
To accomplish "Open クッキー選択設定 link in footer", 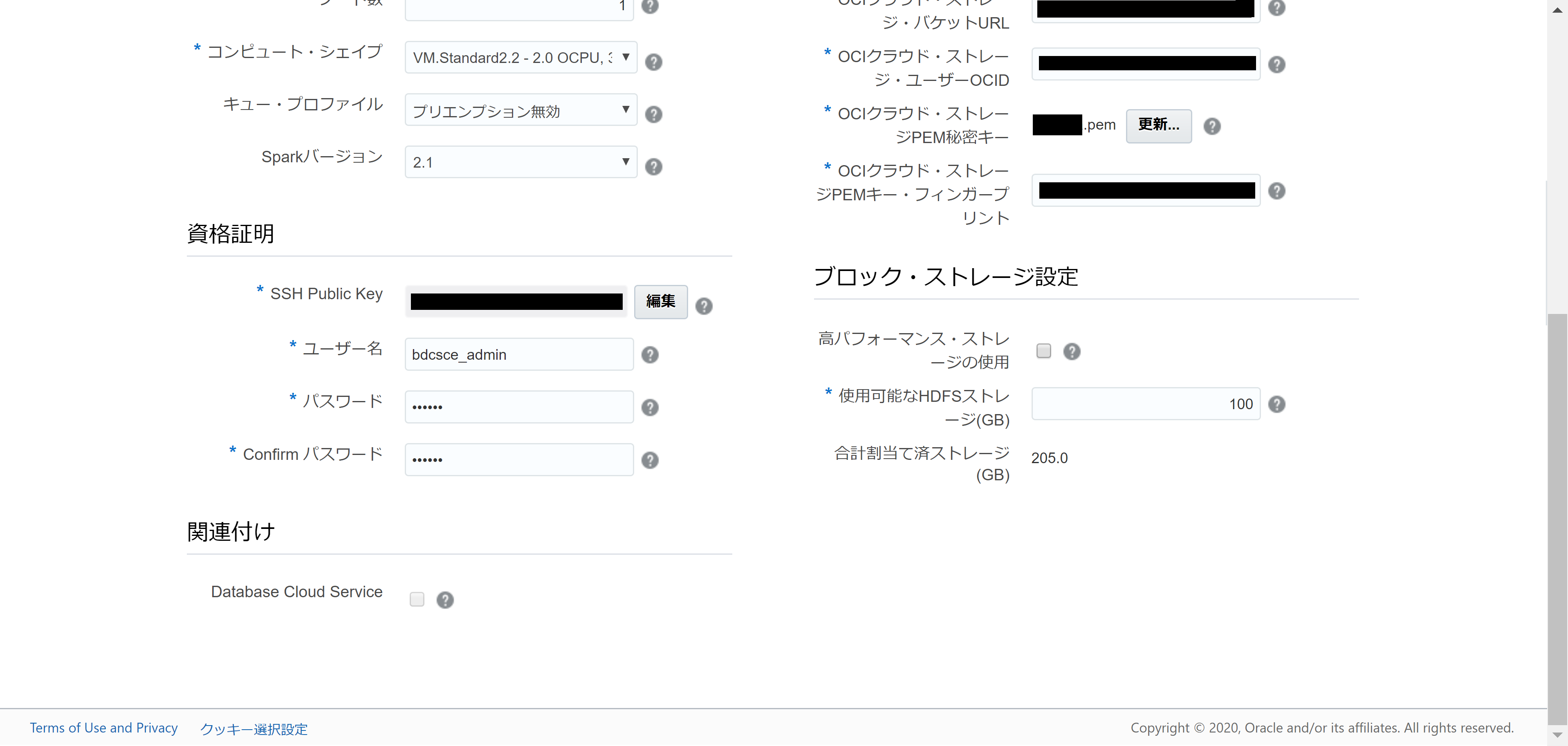I will (x=254, y=728).
